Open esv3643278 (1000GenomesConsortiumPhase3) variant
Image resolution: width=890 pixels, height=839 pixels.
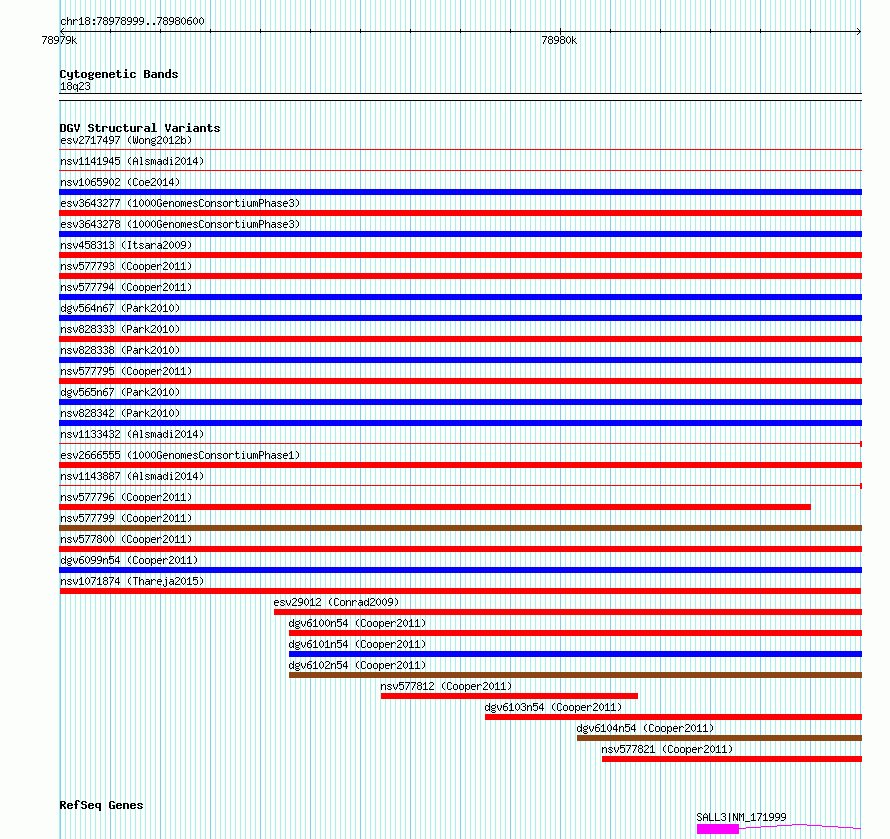tap(180, 224)
